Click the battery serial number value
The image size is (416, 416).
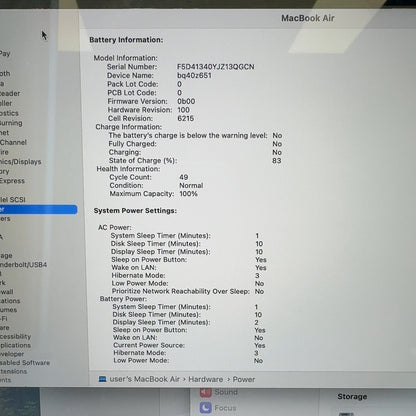click(x=216, y=67)
